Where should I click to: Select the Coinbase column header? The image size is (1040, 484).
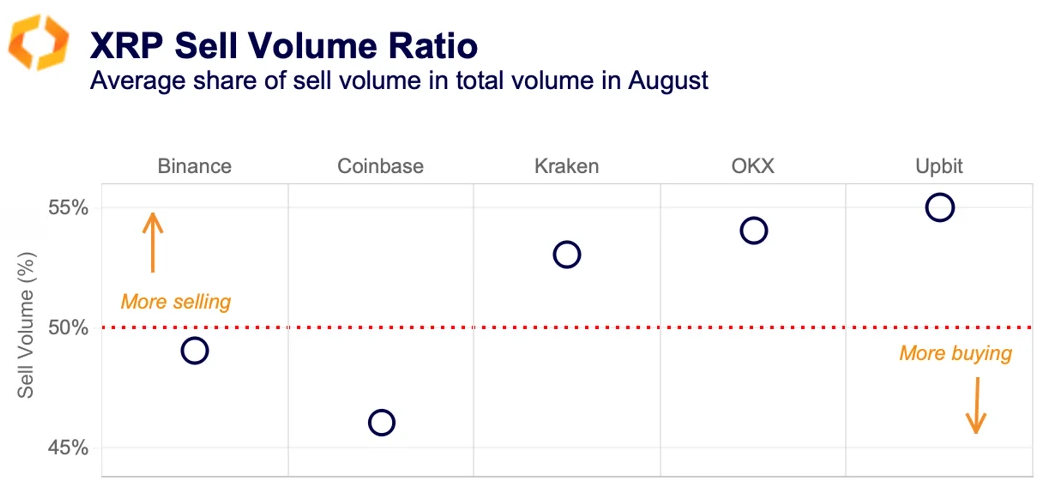point(381,166)
